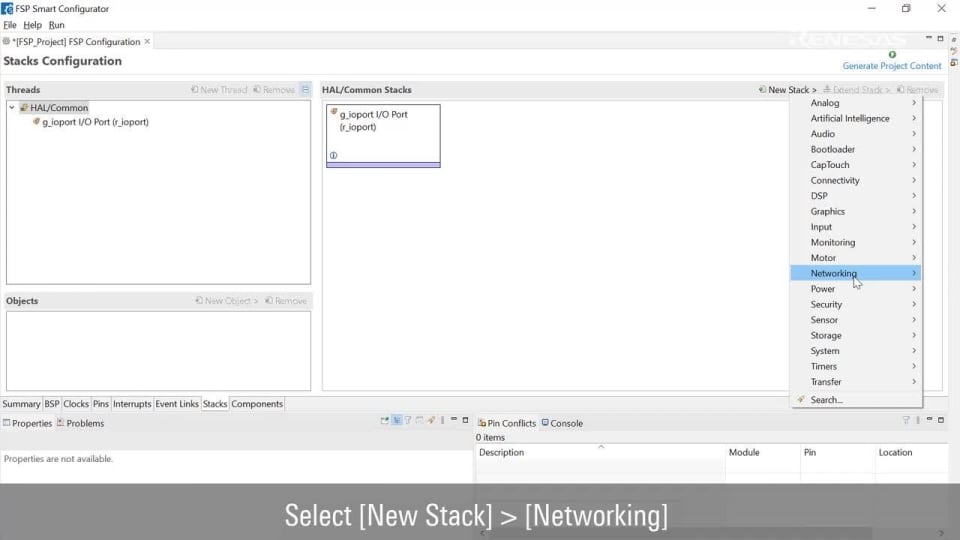The height and width of the screenshot is (540, 960).
Task: Expand the Bootloader submenu
Action: tap(856, 149)
